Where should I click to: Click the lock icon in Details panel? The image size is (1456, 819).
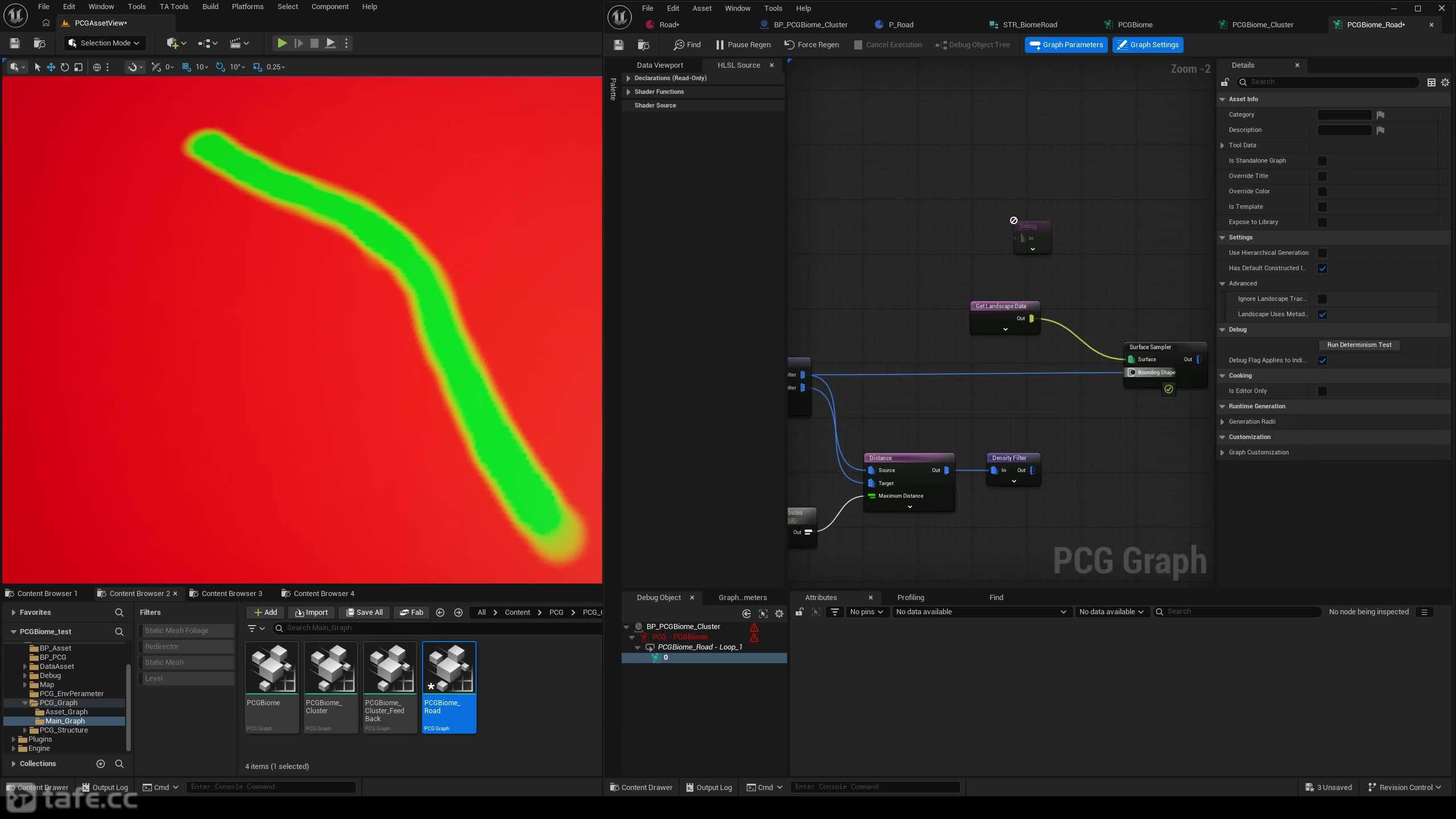(1225, 82)
